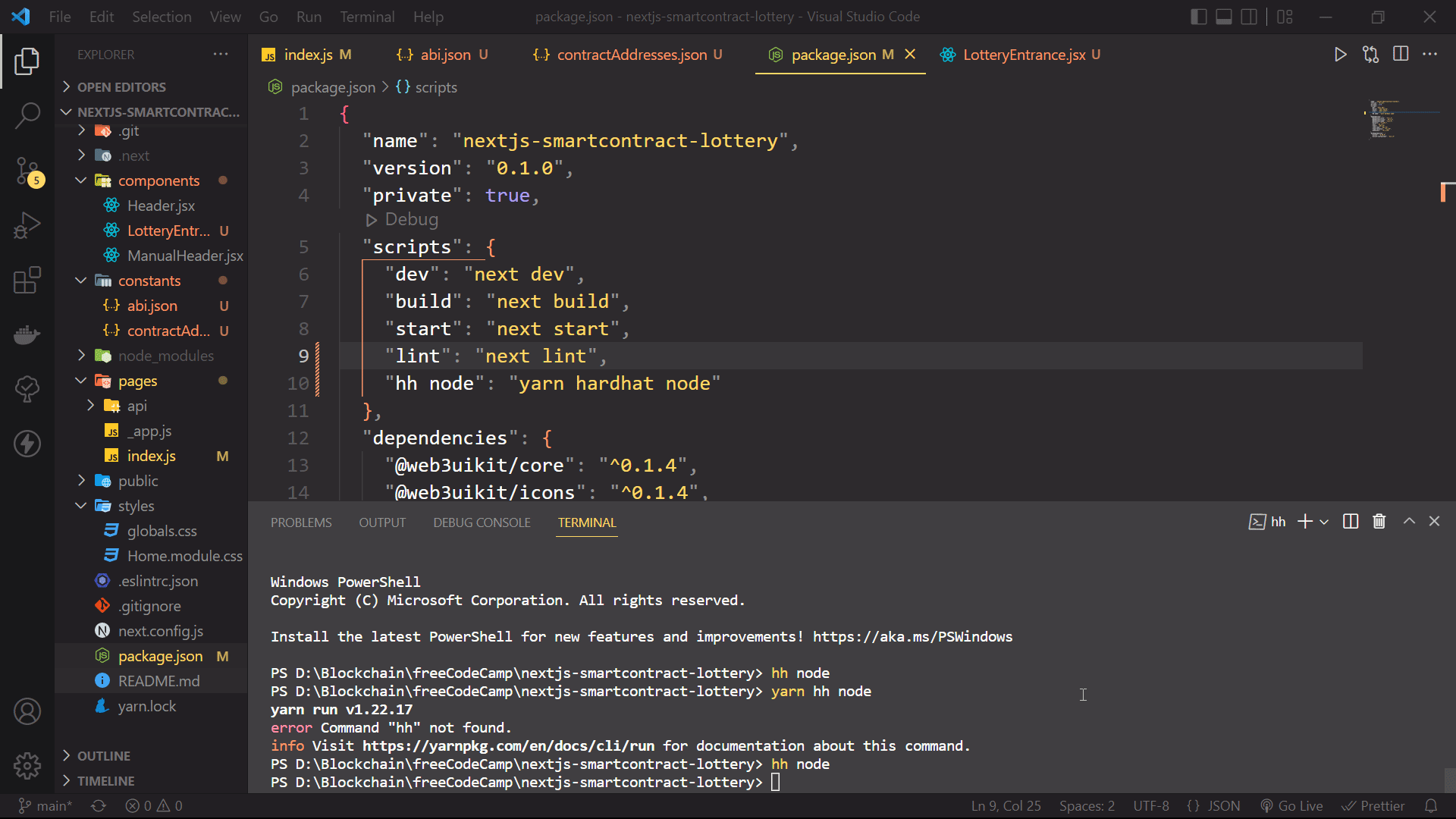Open editor More Actions ellipsis
The width and height of the screenshot is (1456, 819).
click(x=1430, y=55)
